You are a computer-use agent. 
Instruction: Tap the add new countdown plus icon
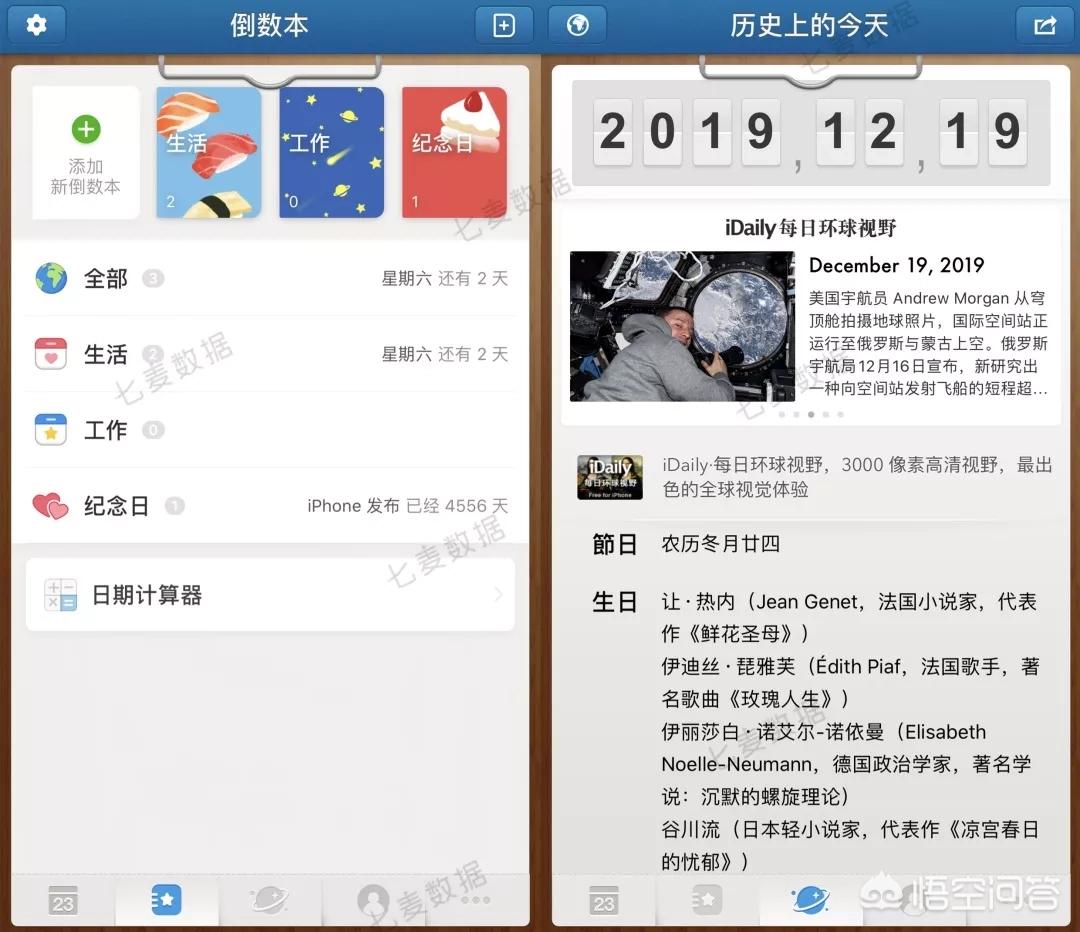[x=504, y=25]
